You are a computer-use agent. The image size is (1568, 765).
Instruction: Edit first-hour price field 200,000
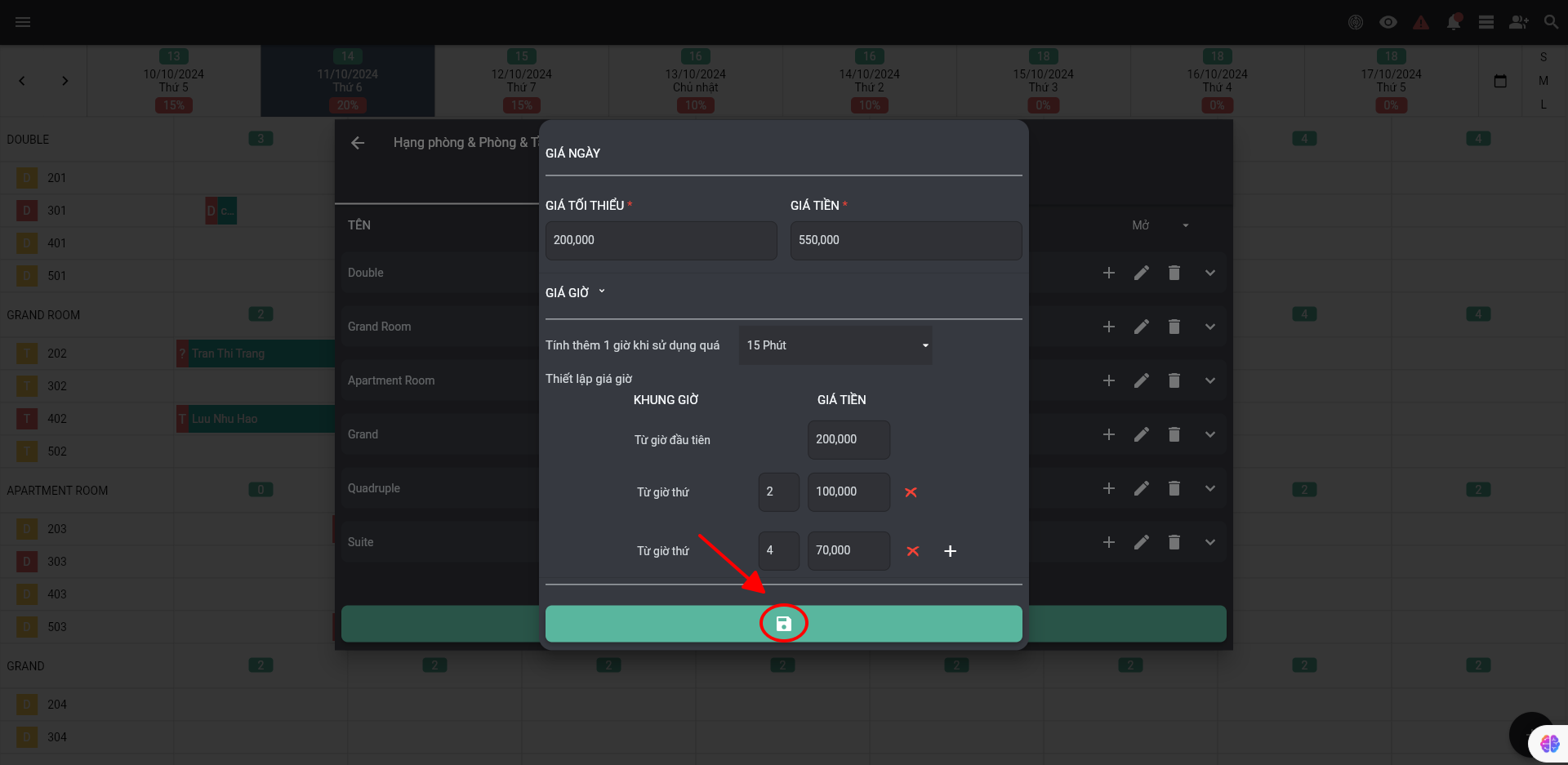point(849,440)
